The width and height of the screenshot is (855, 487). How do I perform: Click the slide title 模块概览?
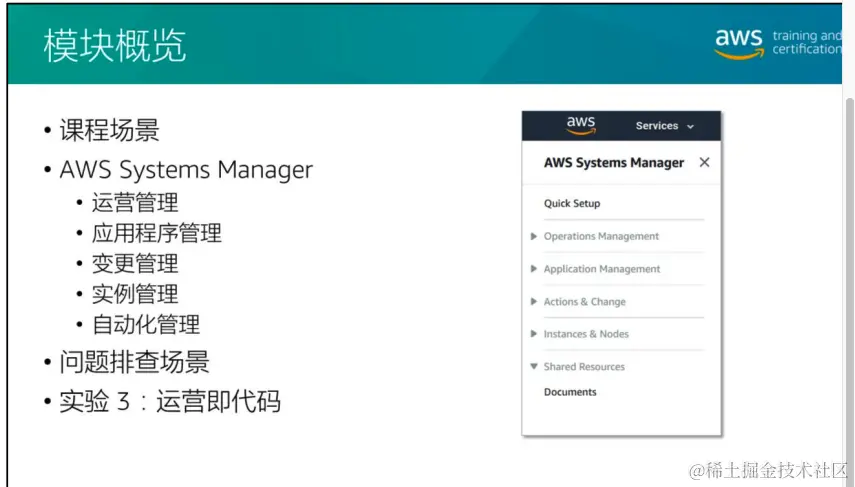tap(115, 46)
